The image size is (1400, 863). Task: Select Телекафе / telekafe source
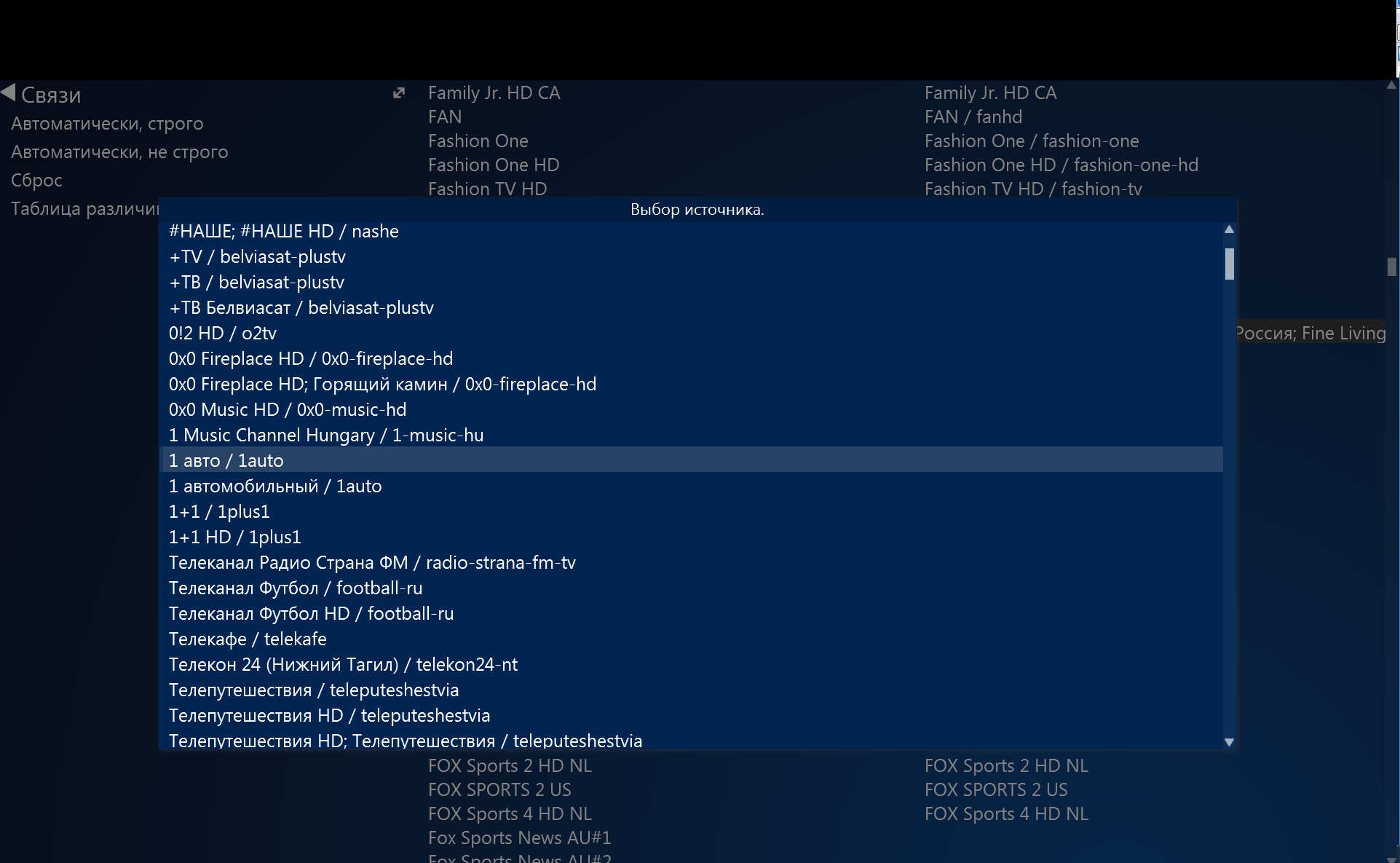coord(248,639)
